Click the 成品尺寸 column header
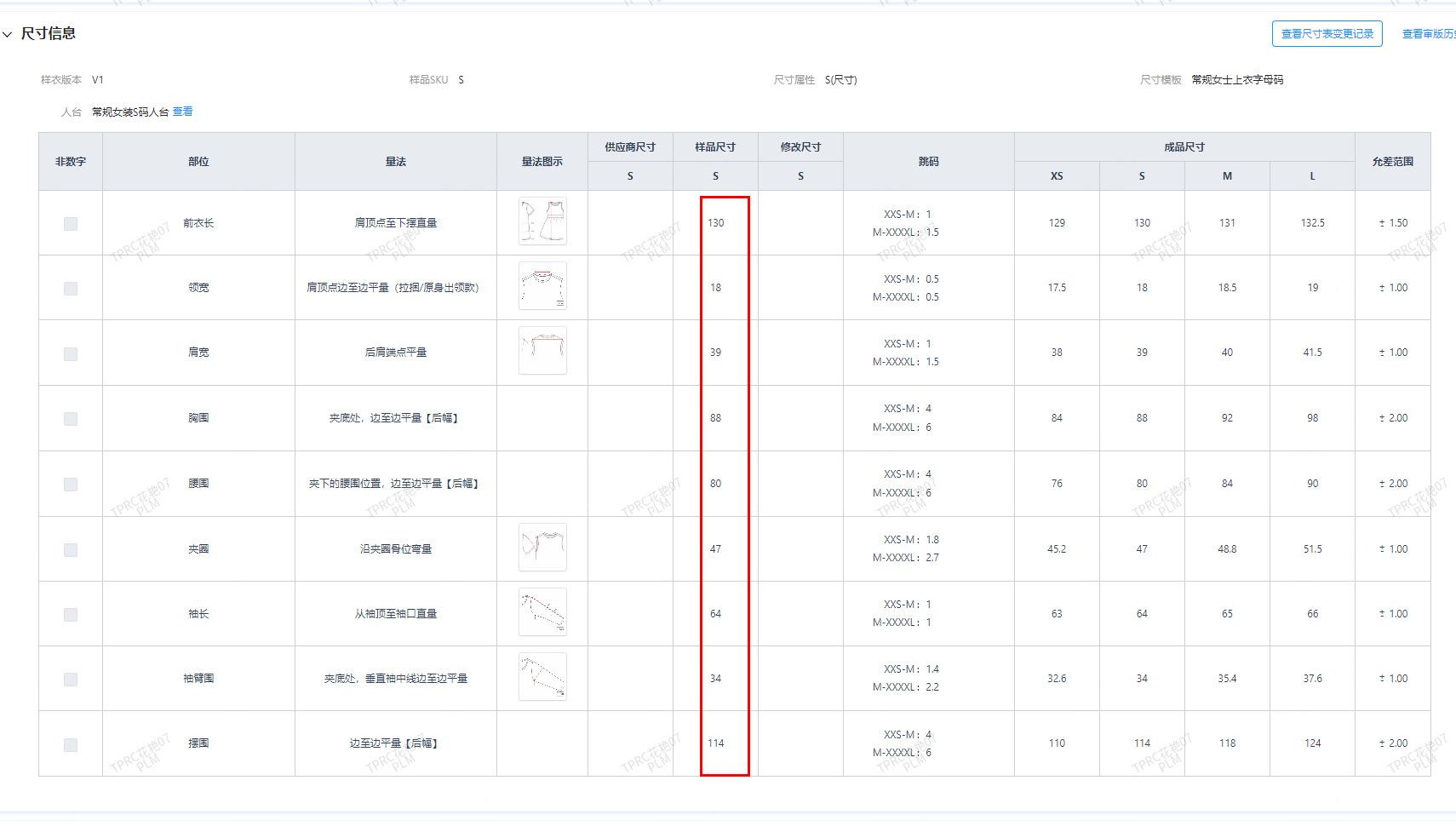Image resolution: width=1456 pixels, height=832 pixels. click(1184, 147)
